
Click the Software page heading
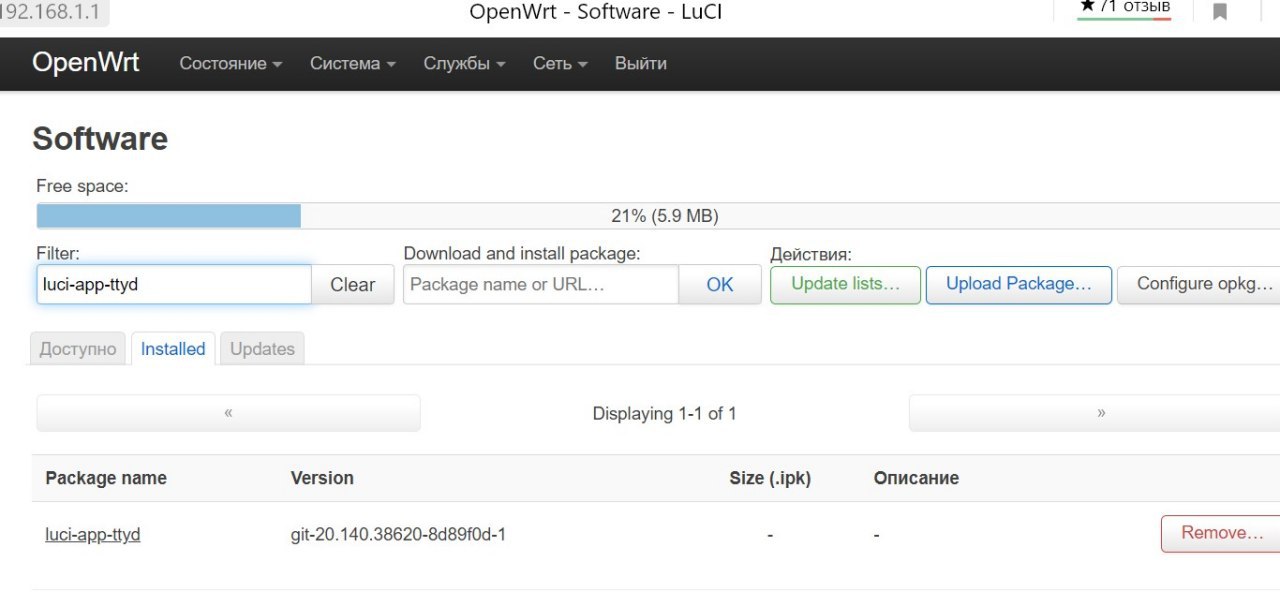pos(100,139)
